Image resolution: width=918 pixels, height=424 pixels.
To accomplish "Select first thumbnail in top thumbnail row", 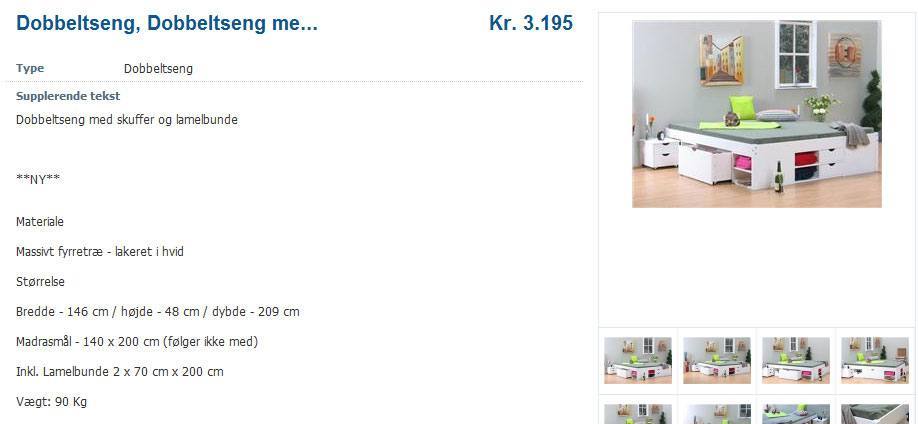I will point(638,360).
